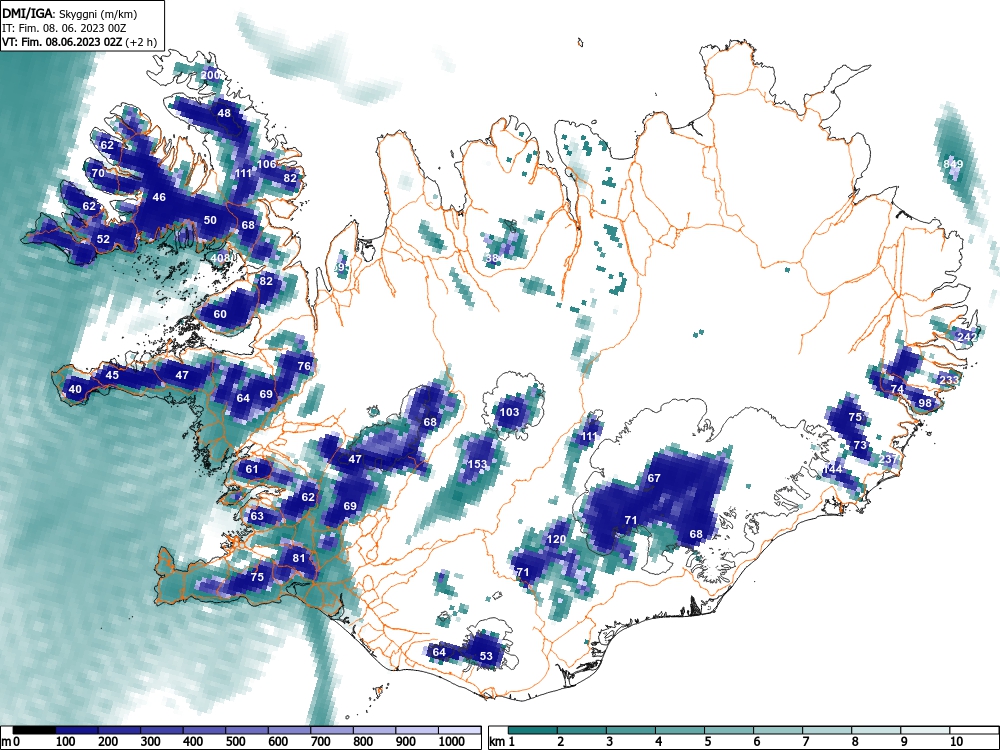Click the visibility value '67' on the glacier
Screen dimensions: 1000x750
coord(654,478)
